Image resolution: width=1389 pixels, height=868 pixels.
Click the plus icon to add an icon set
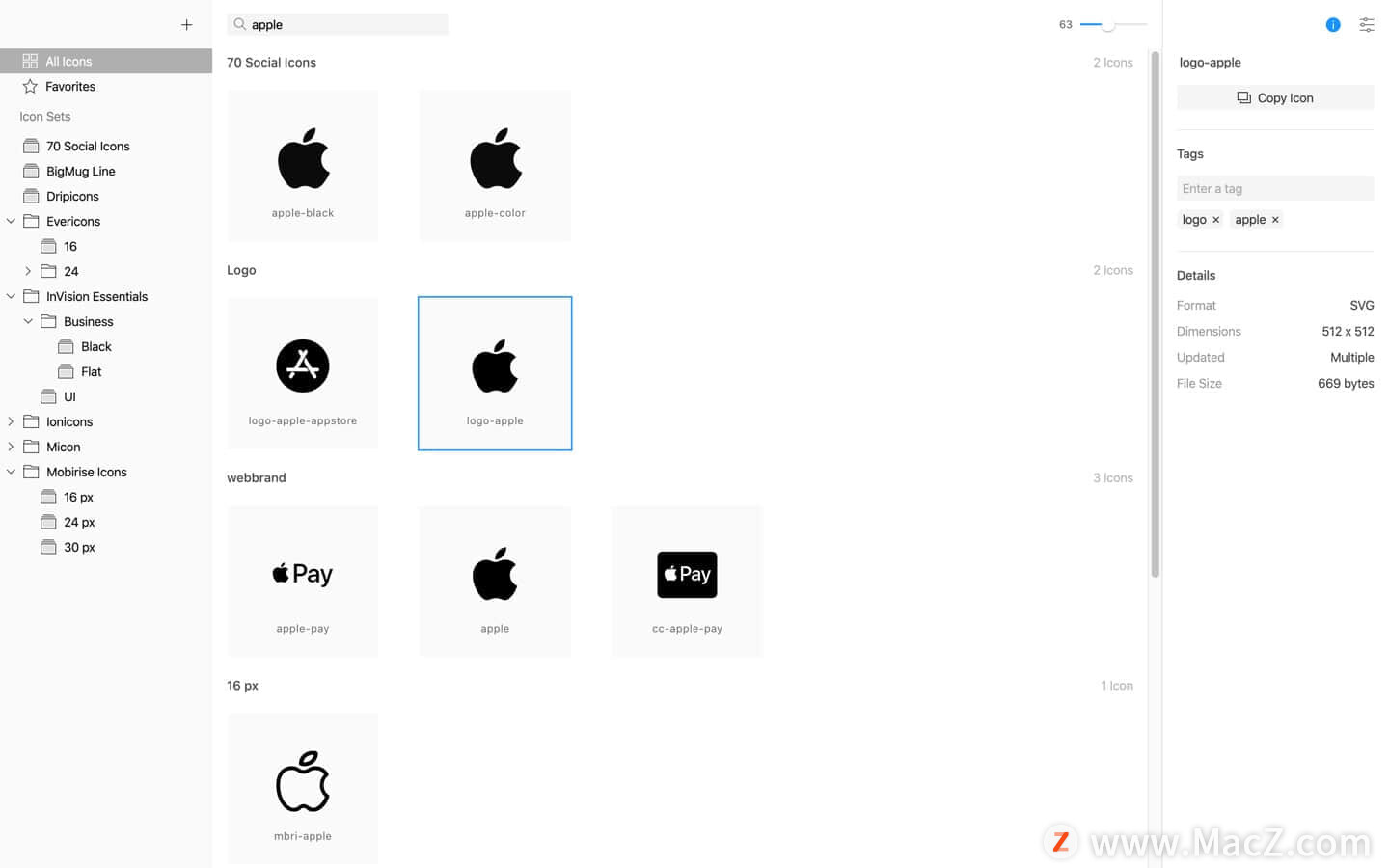[x=186, y=25]
